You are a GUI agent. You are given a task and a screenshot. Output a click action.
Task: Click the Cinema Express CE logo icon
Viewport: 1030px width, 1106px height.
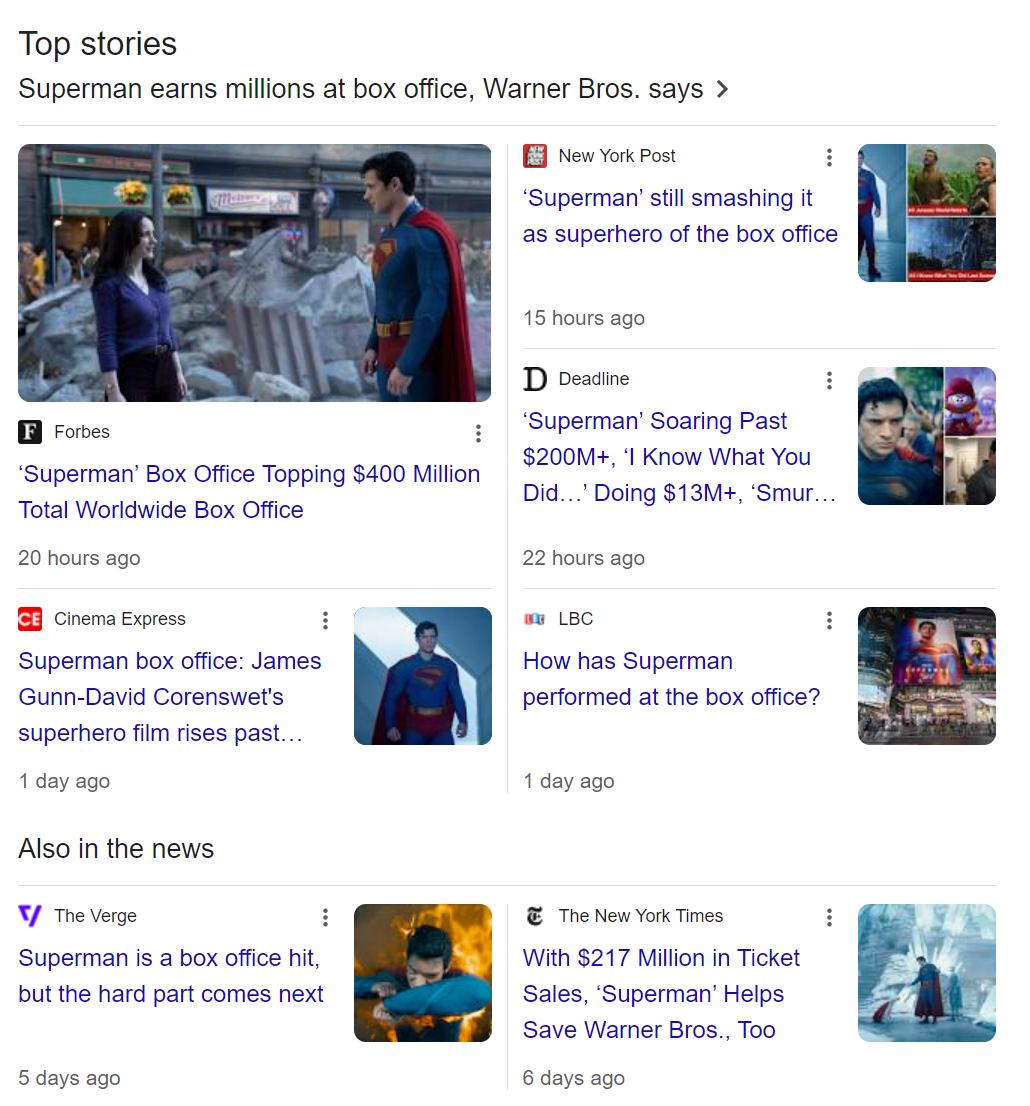point(30,619)
